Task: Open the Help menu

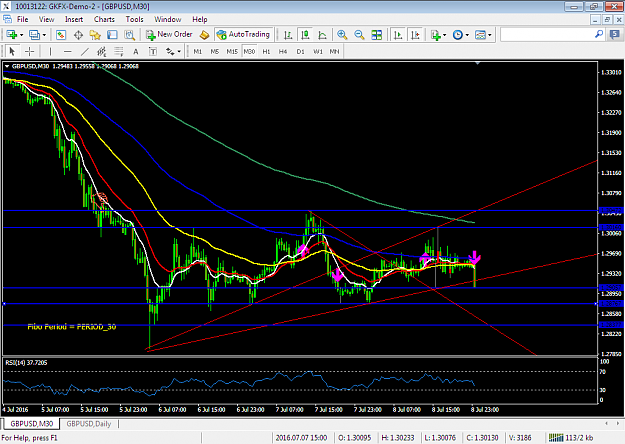Action: point(200,19)
